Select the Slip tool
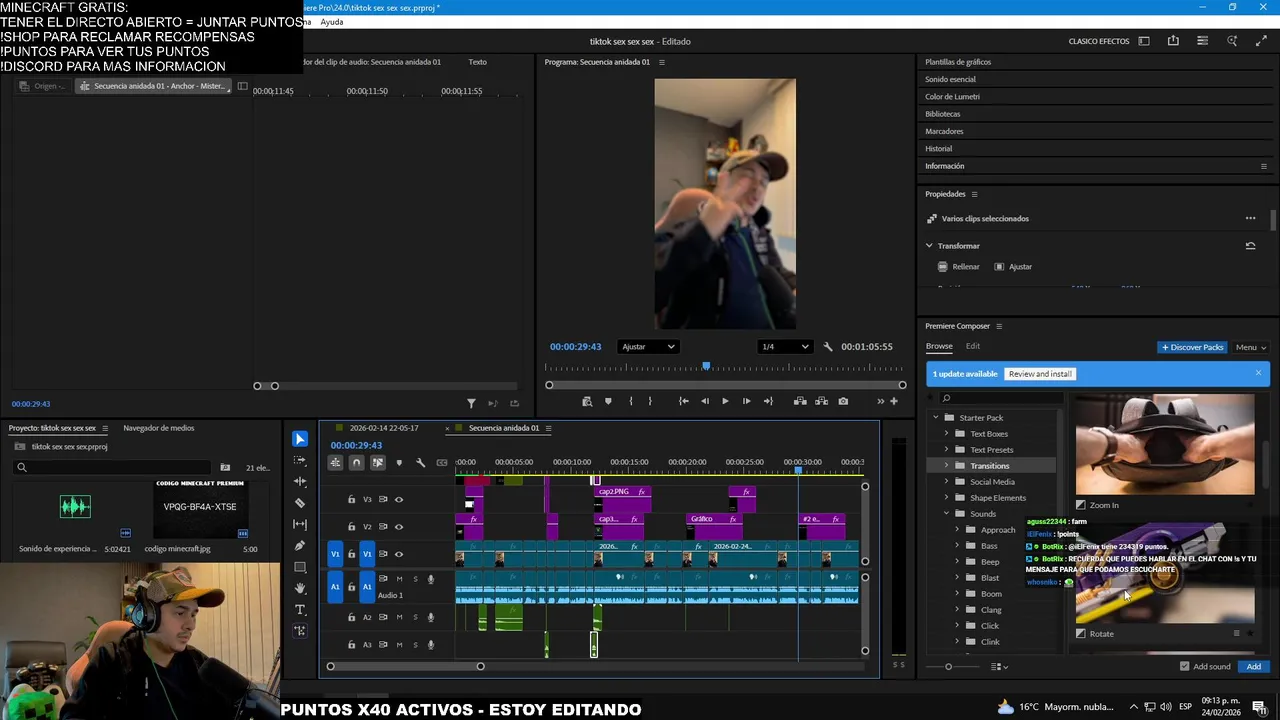 pyautogui.click(x=300, y=524)
